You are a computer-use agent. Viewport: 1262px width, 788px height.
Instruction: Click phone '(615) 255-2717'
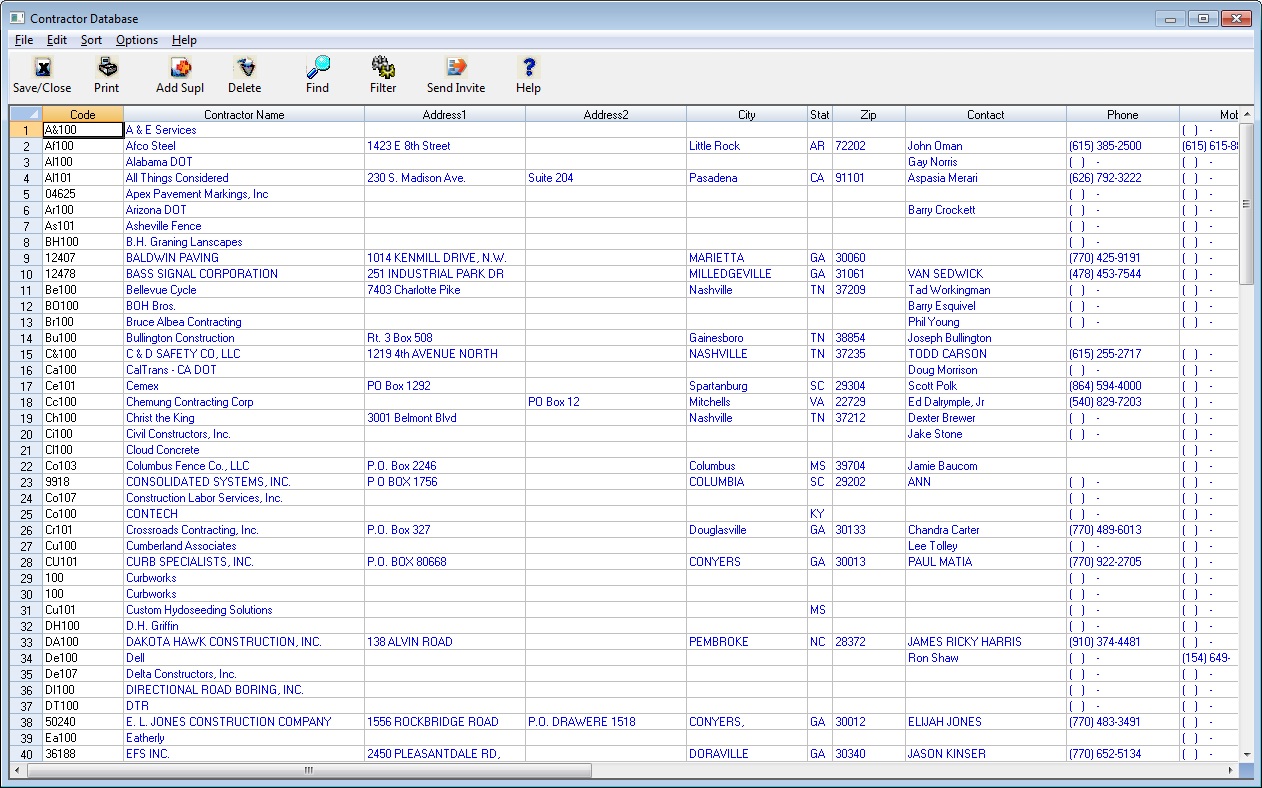[x=1123, y=354]
